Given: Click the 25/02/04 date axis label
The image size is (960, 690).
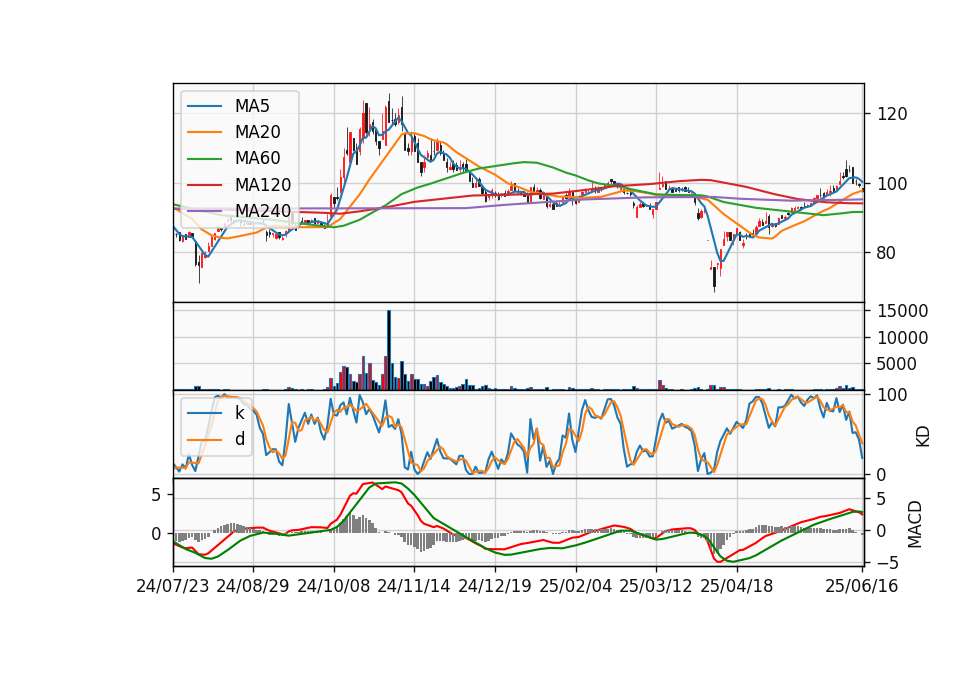Looking at the screenshot, I should [576, 586].
